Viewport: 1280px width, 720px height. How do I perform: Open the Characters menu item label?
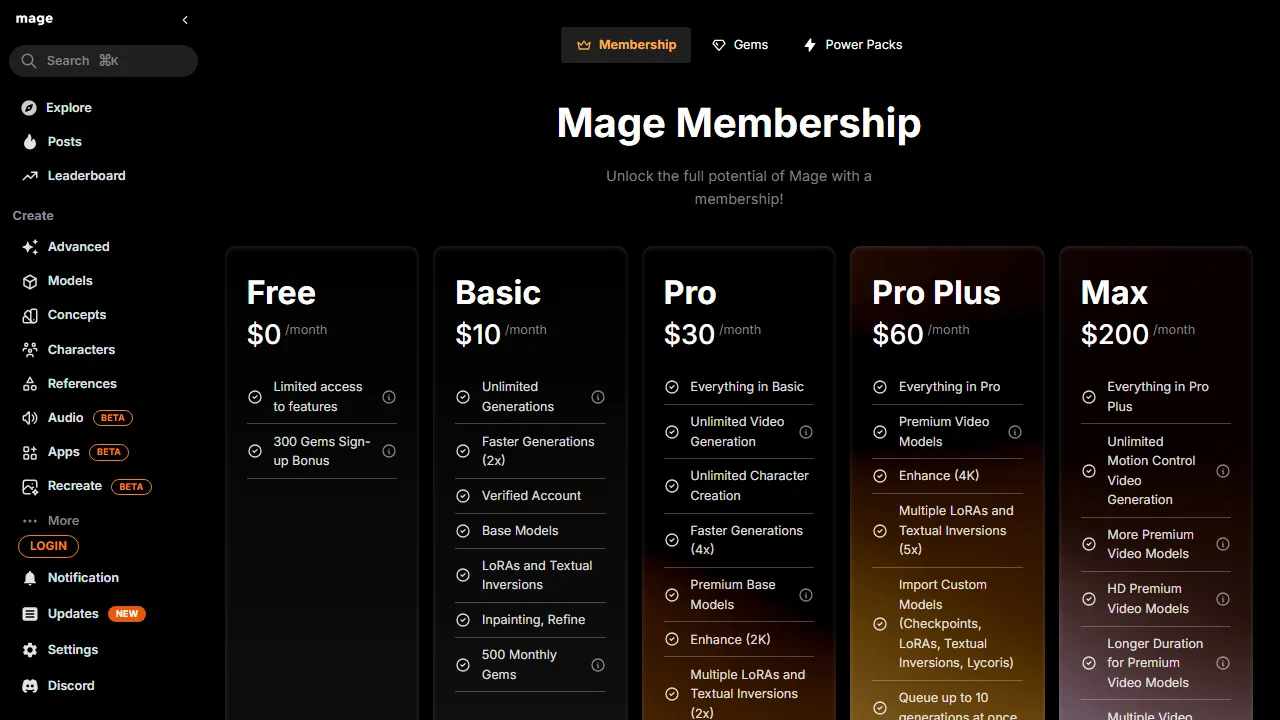pyautogui.click(x=81, y=350)
